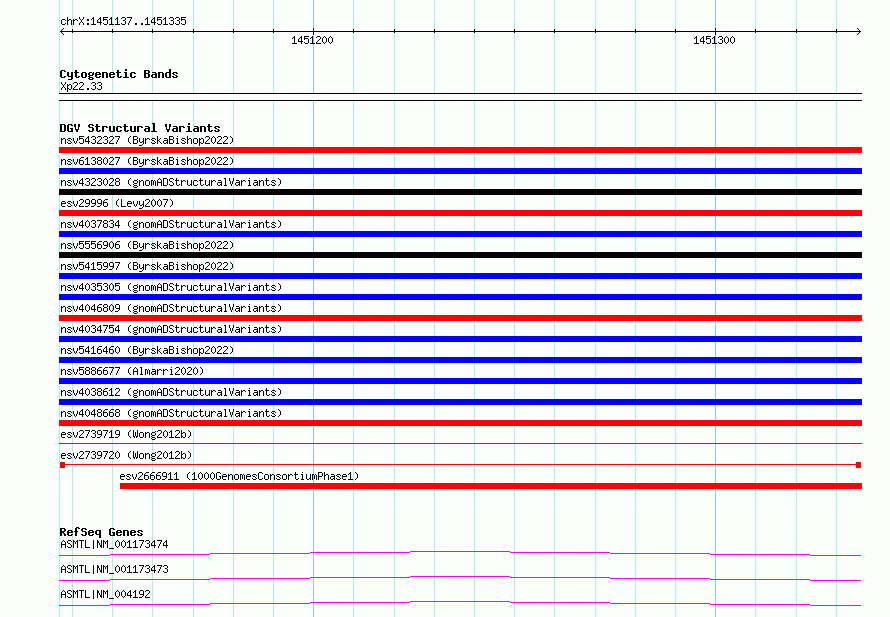Click the 1451300 ruler position label
The image size is (890, 617).
pyautogui.click(x=714, y=40)
